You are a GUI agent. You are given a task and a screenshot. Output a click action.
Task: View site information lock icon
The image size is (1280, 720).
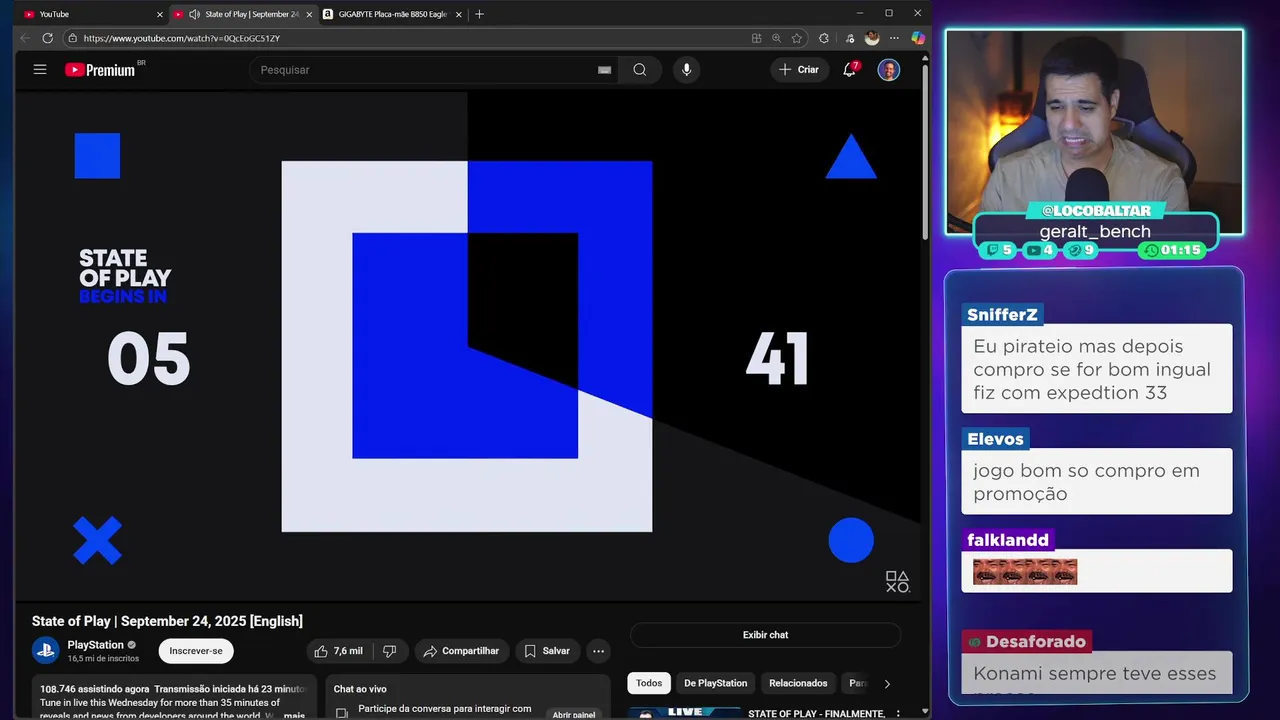(72, 38)
